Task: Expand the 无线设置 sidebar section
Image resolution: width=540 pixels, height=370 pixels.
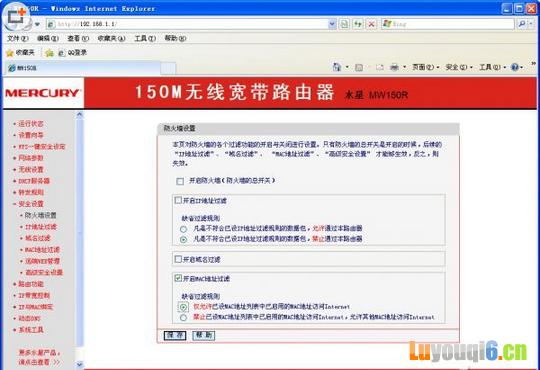Action: [28, 169]
